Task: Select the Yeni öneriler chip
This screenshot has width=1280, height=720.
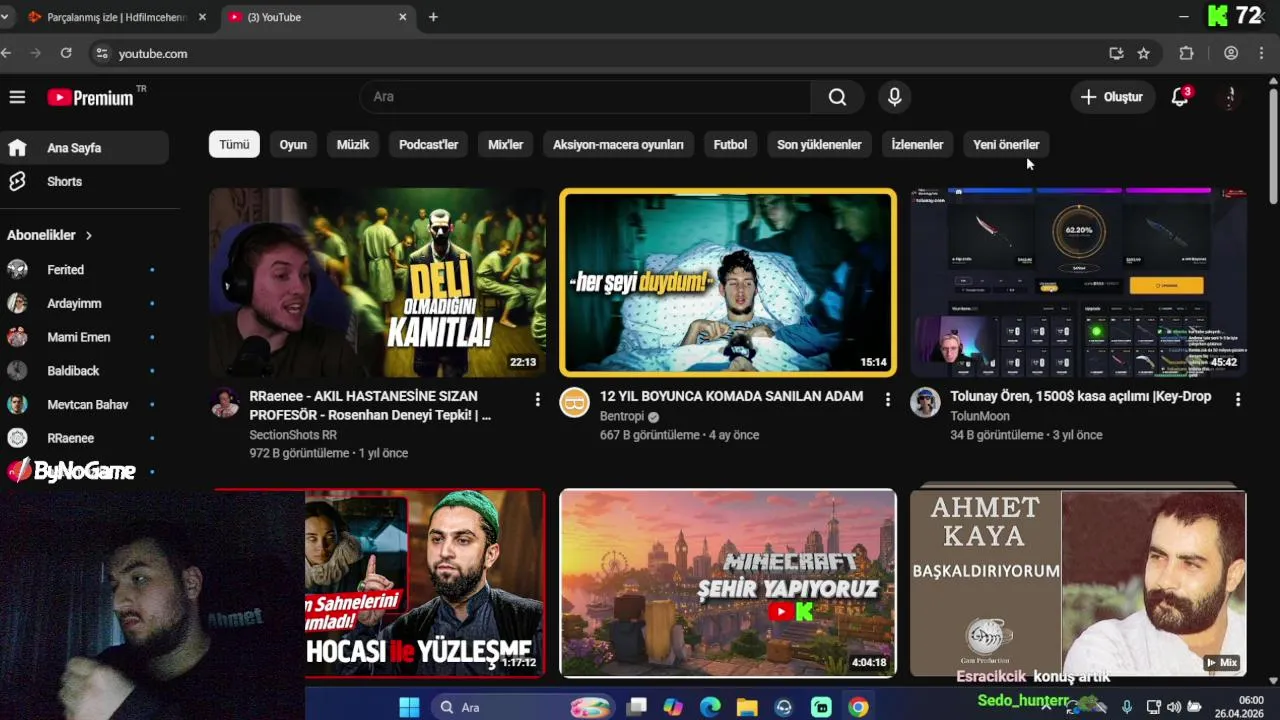Action: [1006, 145]
